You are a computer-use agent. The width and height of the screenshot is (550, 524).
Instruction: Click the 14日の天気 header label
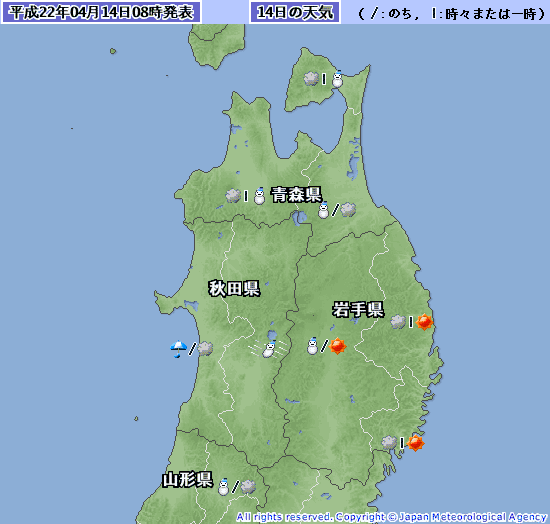[295, 13]
